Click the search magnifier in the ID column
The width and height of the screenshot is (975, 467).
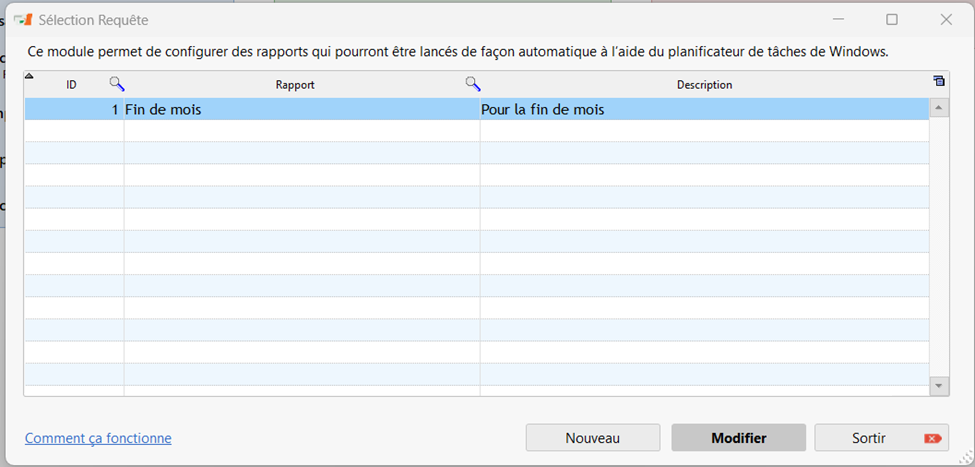pyautogui.click(x=117, y=84)
